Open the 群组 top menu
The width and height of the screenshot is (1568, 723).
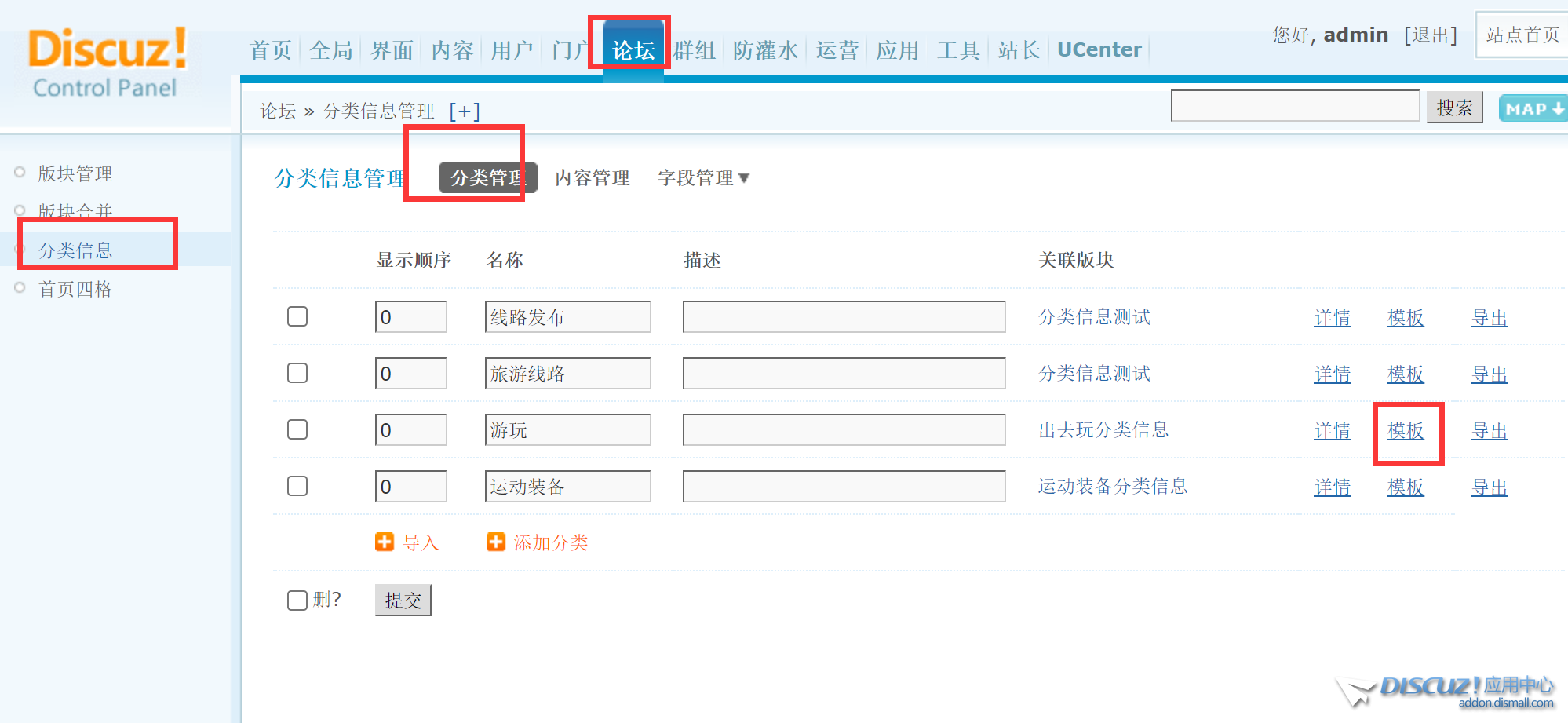point(695,50)
